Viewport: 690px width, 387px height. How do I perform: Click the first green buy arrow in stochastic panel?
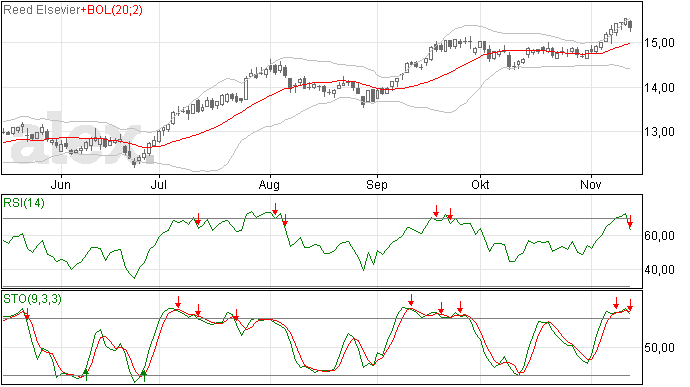(86, 375)
